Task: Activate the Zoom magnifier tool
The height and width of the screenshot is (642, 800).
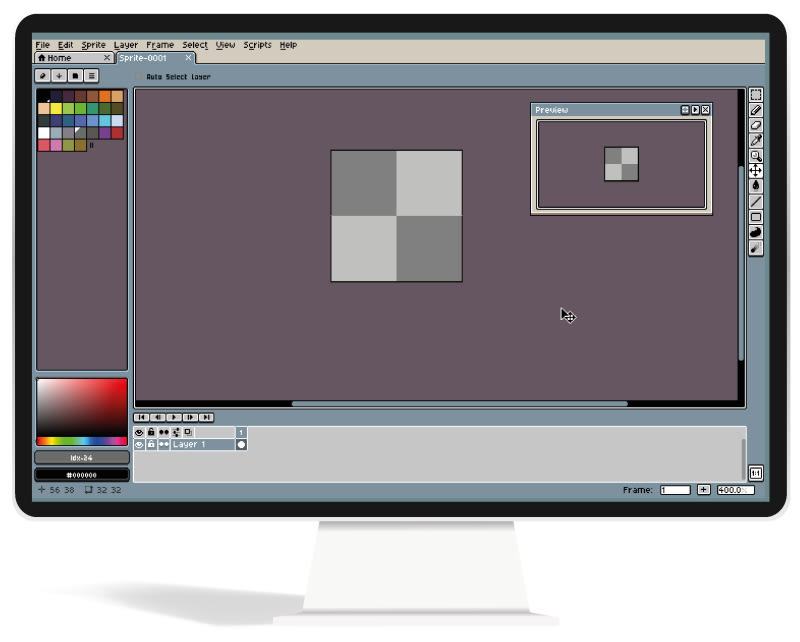Action: click(756, 156)
